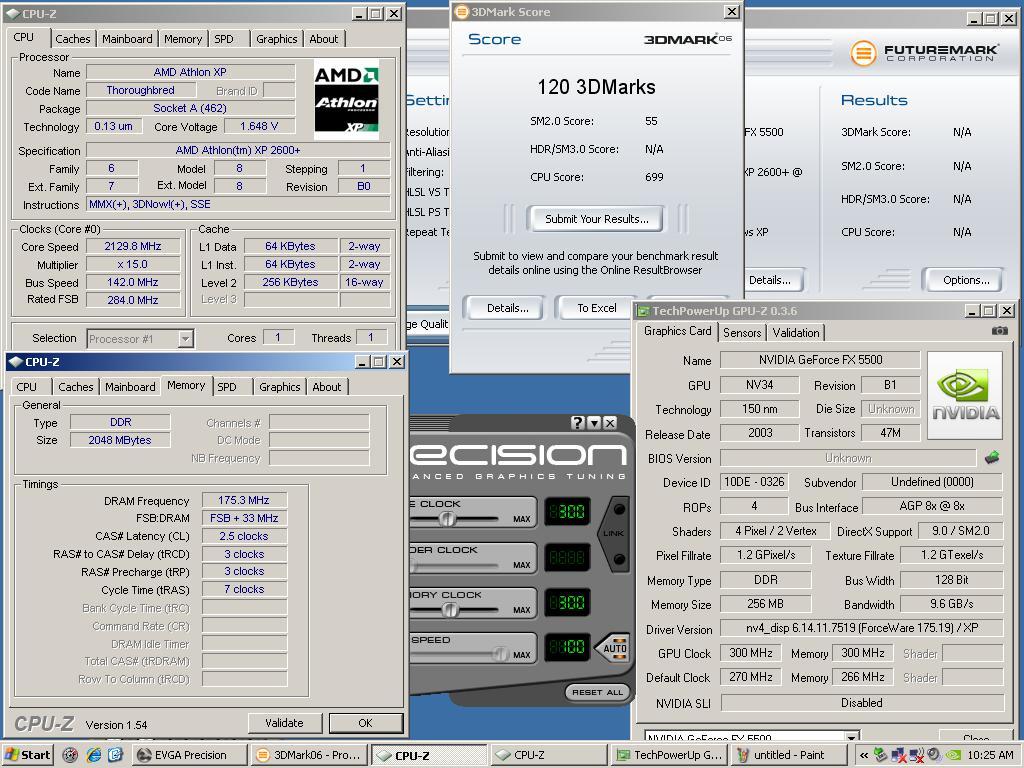
Task: Switch to GPU-Z Validation tab
Action: pyautogui.click(x=795, y=332)
